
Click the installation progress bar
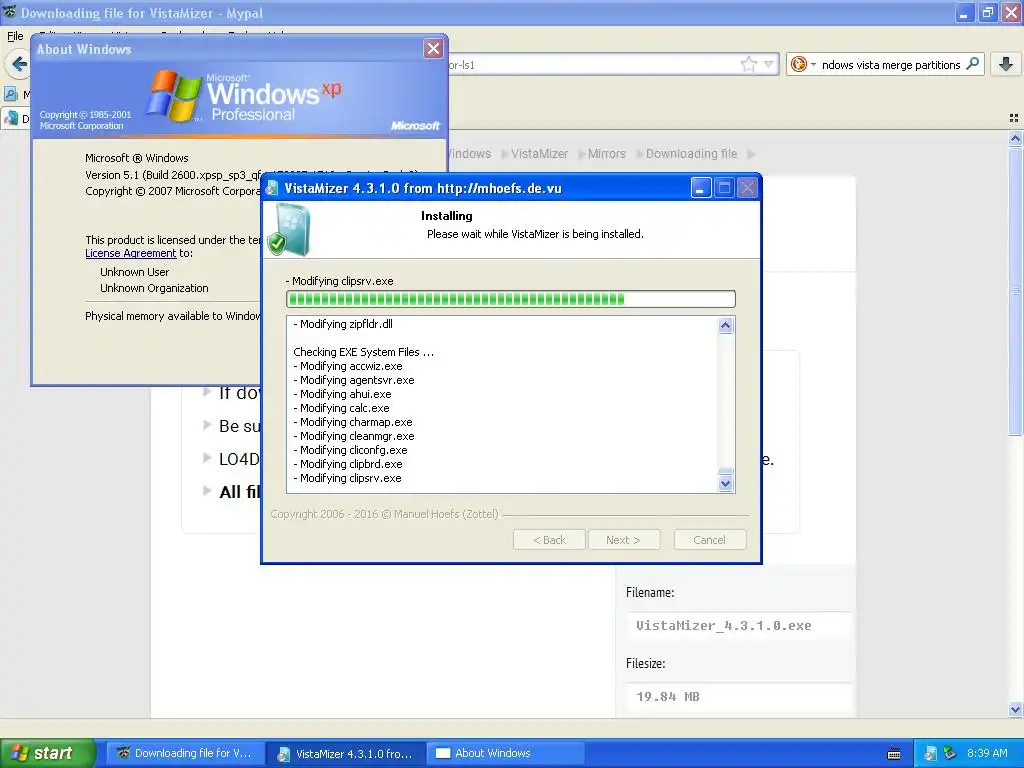coord(511,299)
